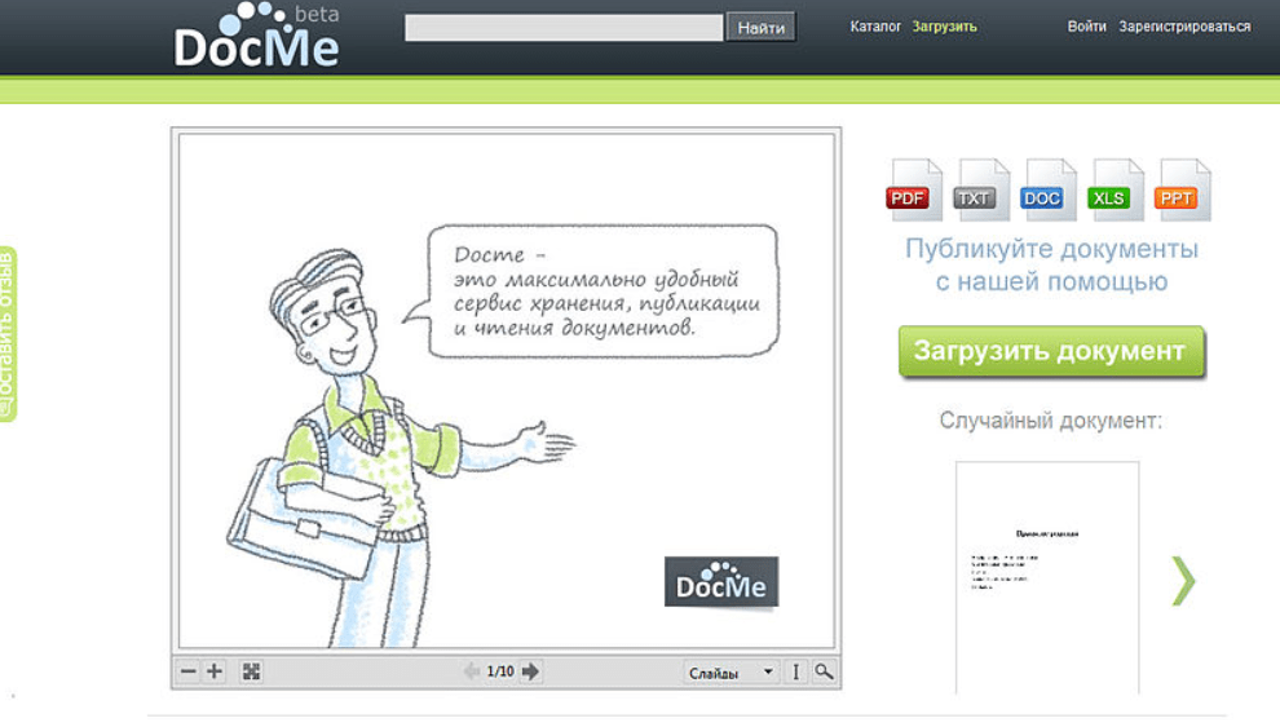Click the PPT file type icon
The height and width of the screenshot is (720, 1280).
click(1182, 190)
